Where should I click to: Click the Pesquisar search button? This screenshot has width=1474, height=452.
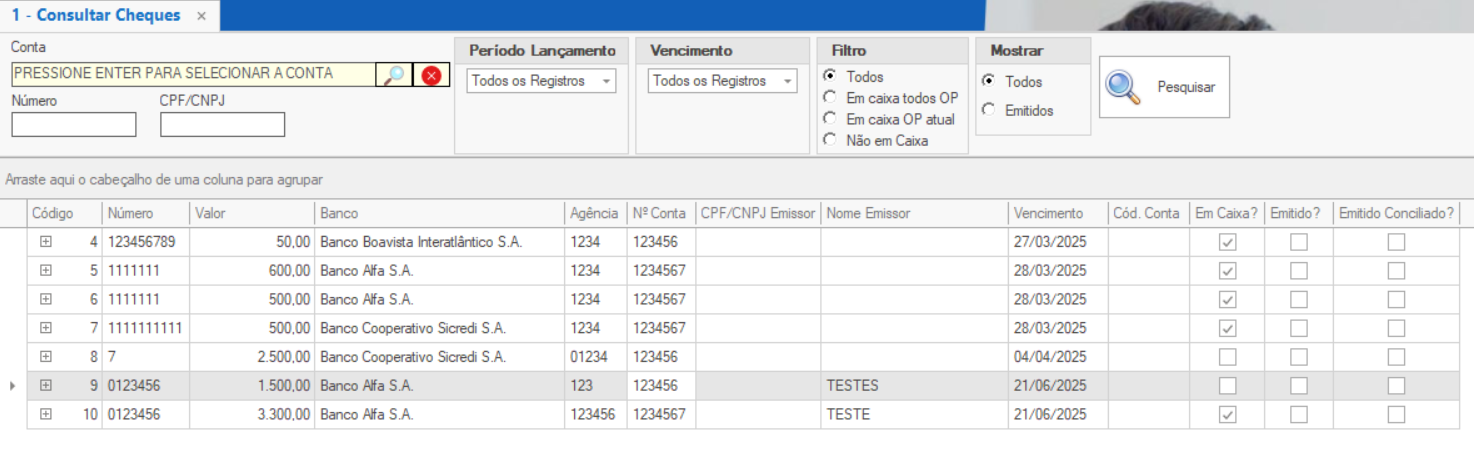[1164, 87]
